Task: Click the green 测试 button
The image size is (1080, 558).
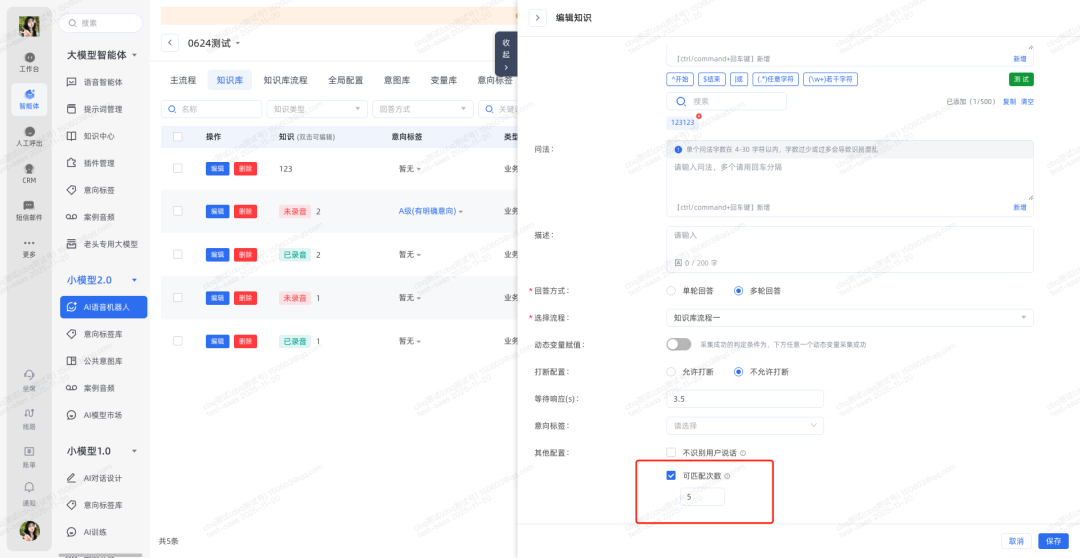Action: (1021, 79)
